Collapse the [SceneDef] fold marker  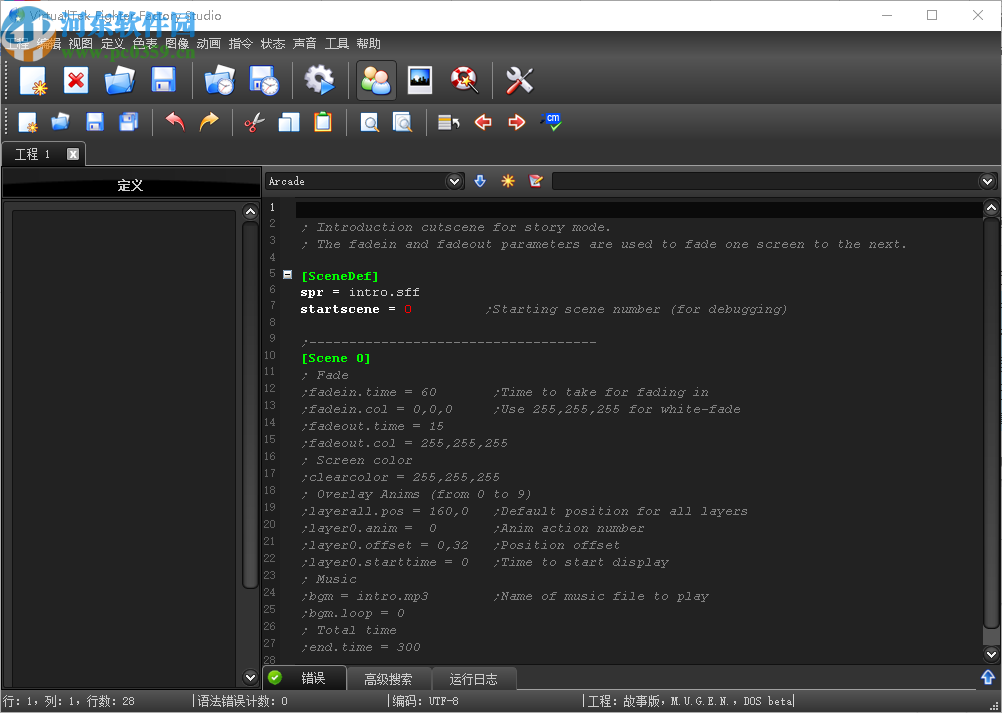(288, 274)
